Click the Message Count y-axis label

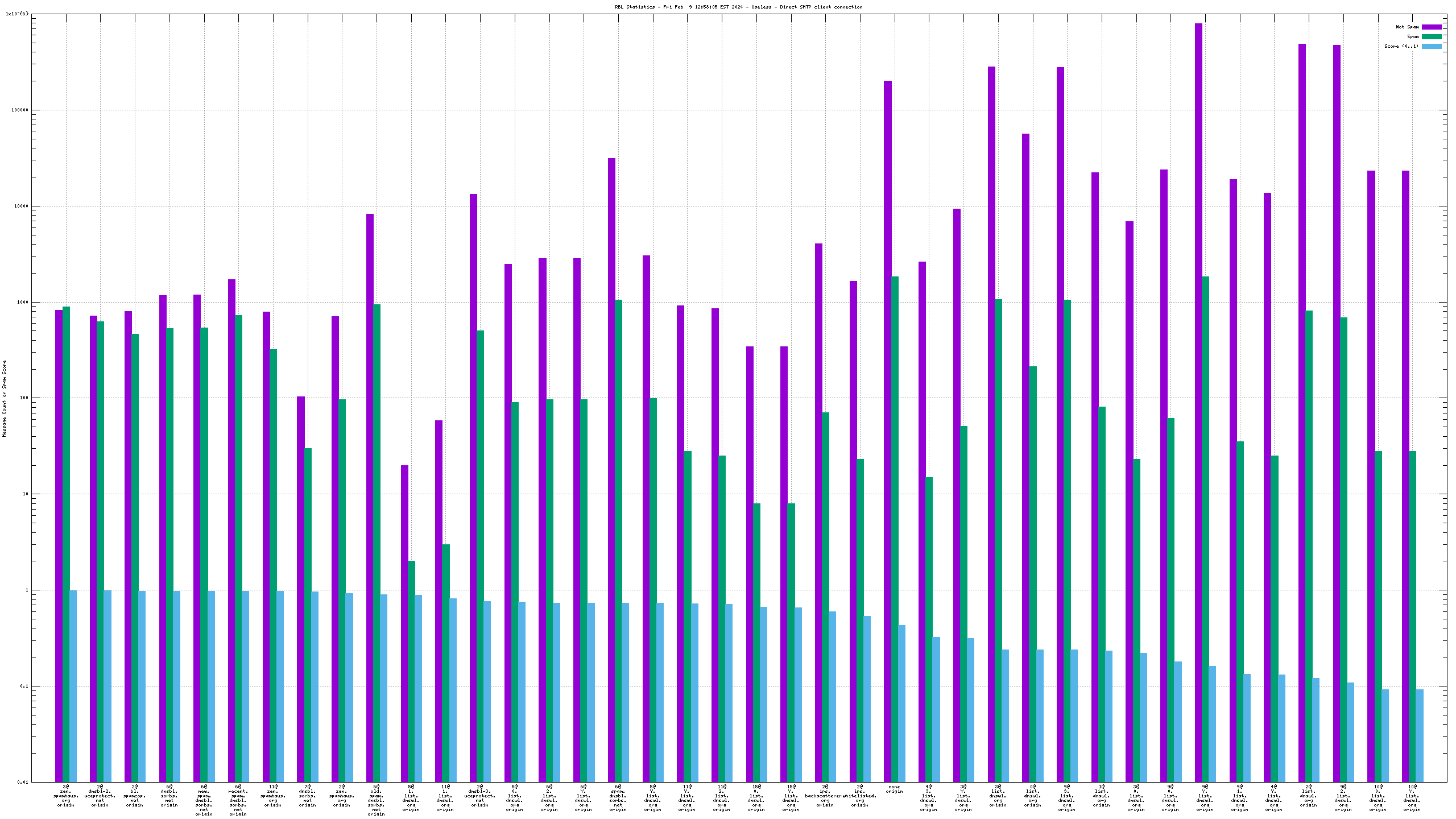coord(5,398)
